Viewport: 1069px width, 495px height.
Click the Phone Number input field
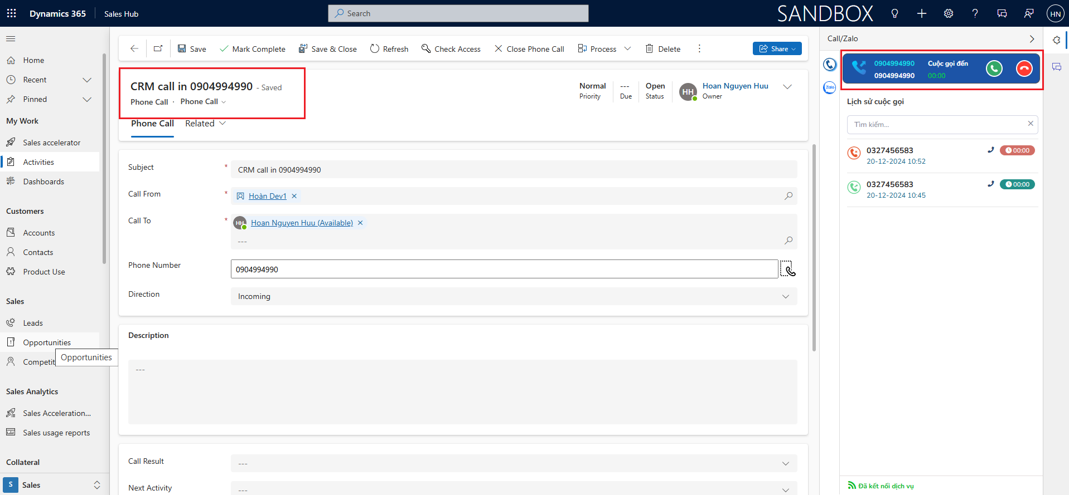click(x=503, y=269)
